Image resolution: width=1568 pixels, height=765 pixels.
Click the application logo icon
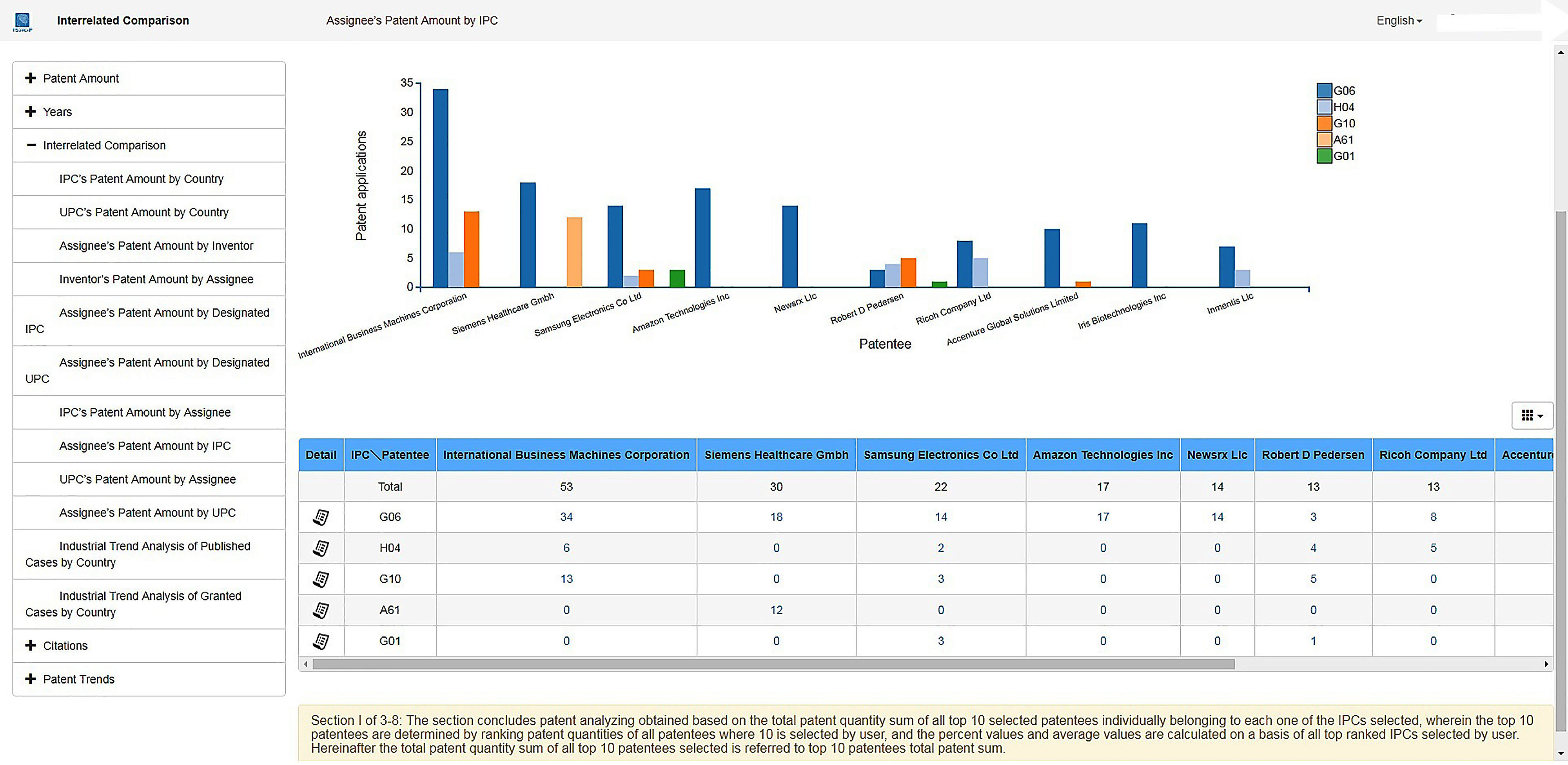coord(22,22)
